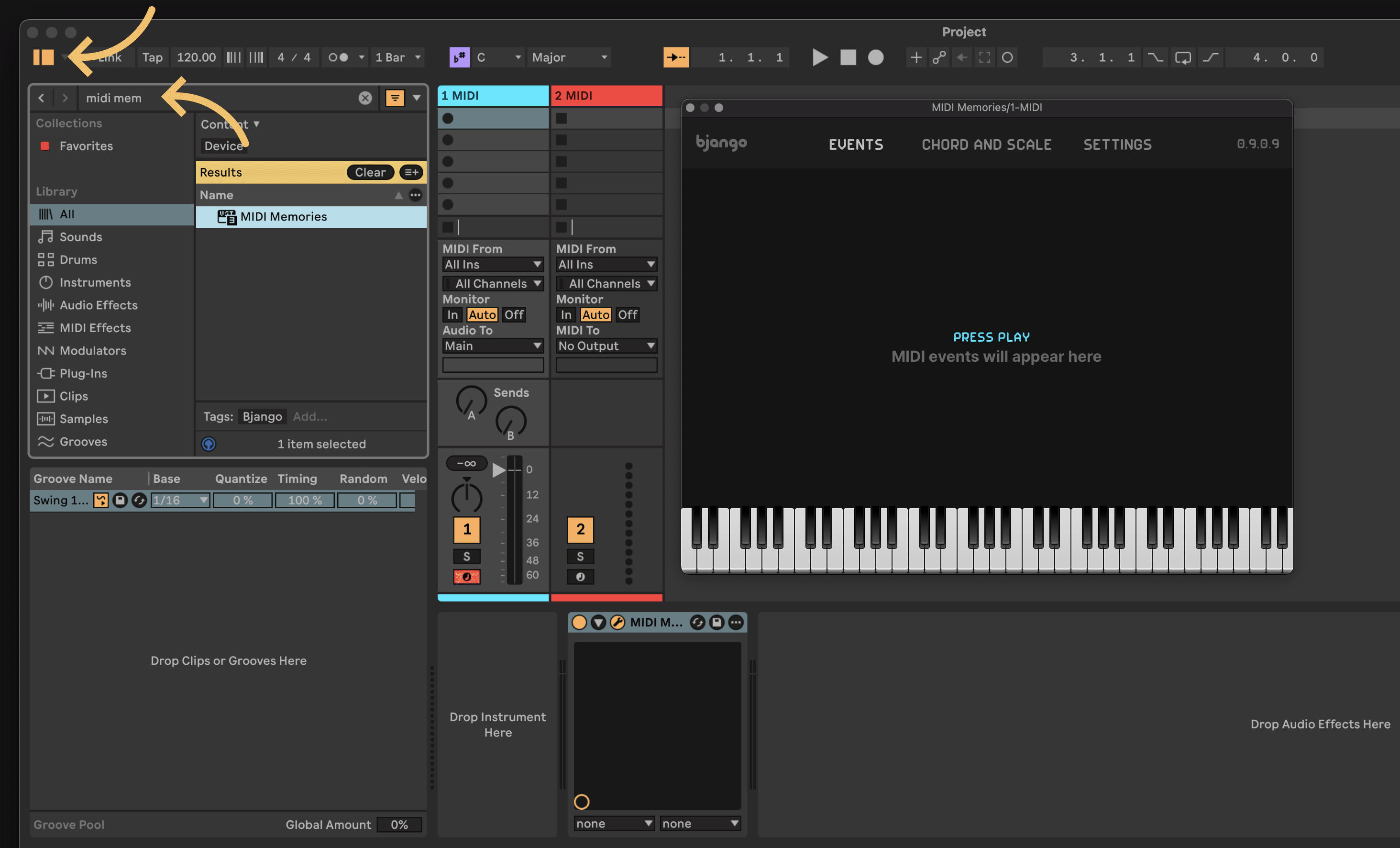This screenshot has width=1400, height=848.
Task: Set track 2 Monitor to Off
Action: [627, 315]
